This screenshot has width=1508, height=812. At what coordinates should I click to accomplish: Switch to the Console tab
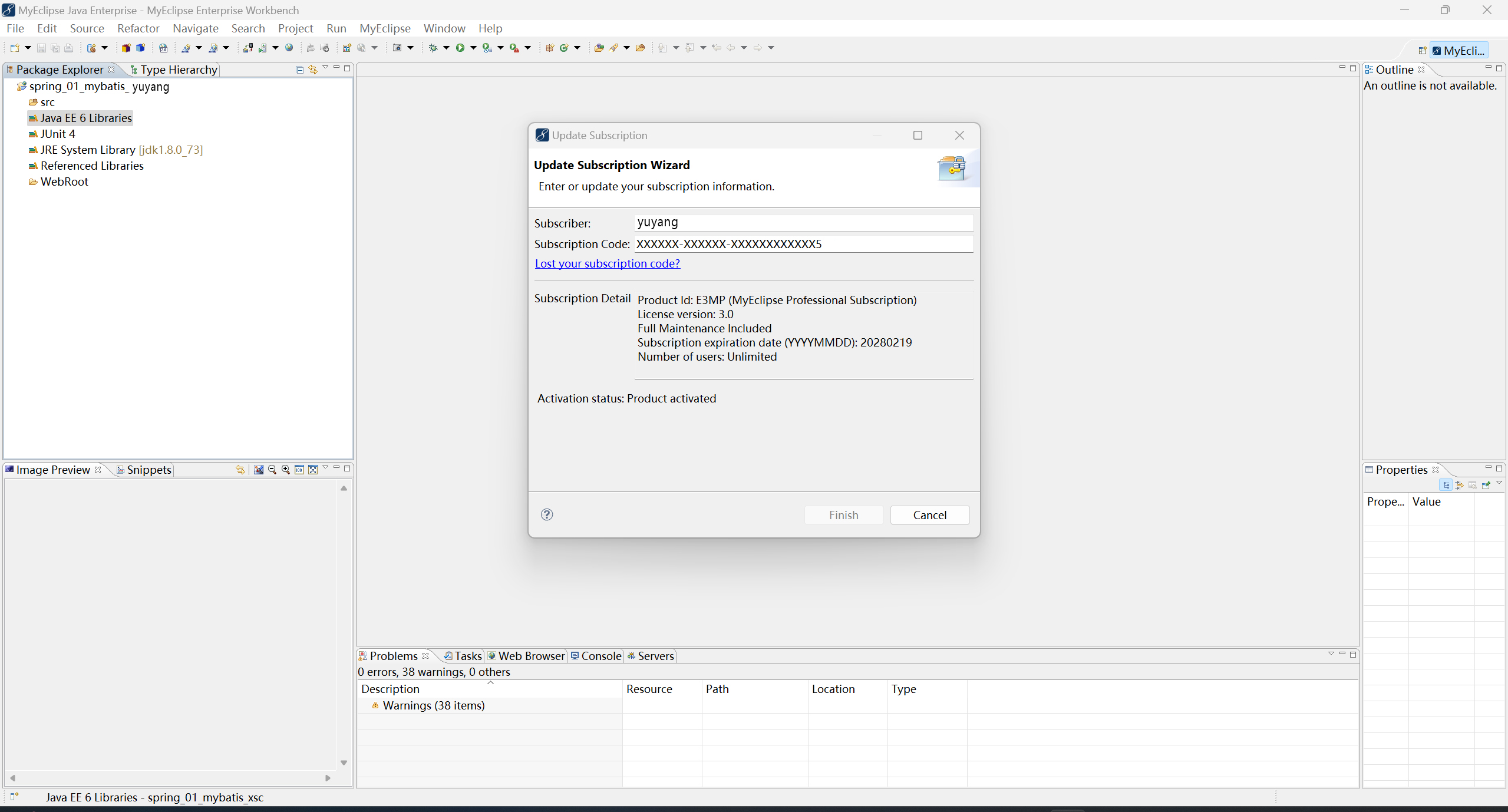pyautogui.click(x=596, y=656)
